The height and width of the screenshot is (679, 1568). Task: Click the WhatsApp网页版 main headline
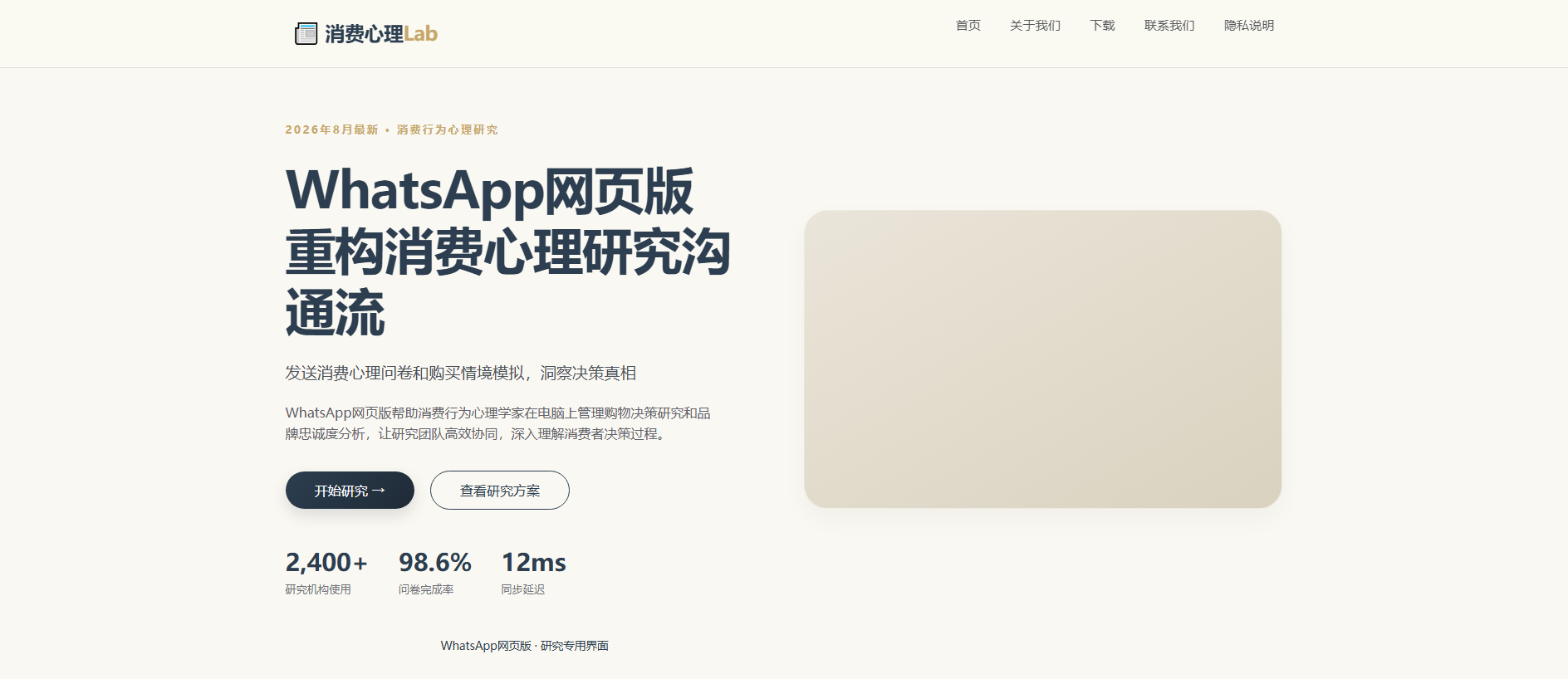[x=507, y=252]
